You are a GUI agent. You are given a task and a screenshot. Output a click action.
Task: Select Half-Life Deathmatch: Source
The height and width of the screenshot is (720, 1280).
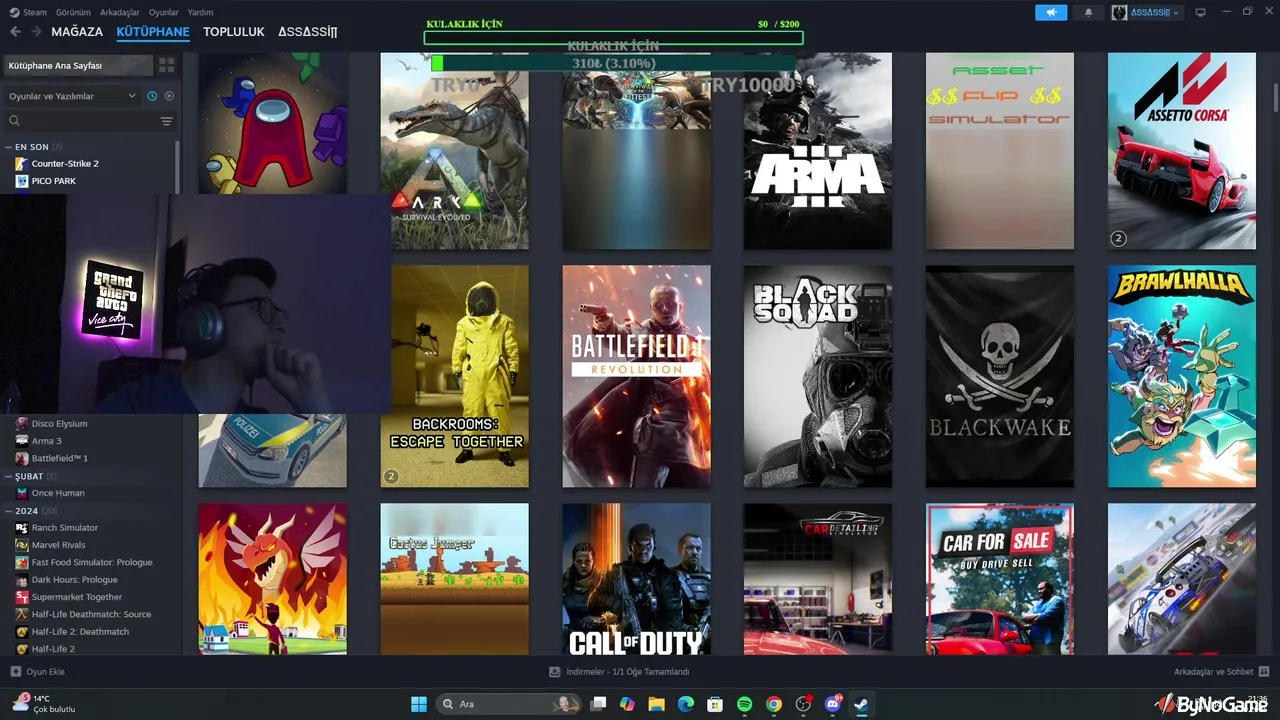(91, 614)
